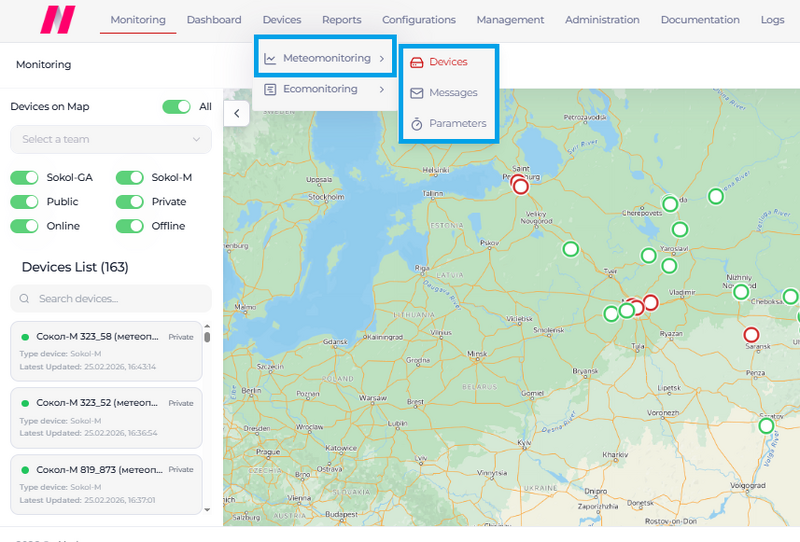Toggle the Sokol-M filter switch

[x=130, y=178]
